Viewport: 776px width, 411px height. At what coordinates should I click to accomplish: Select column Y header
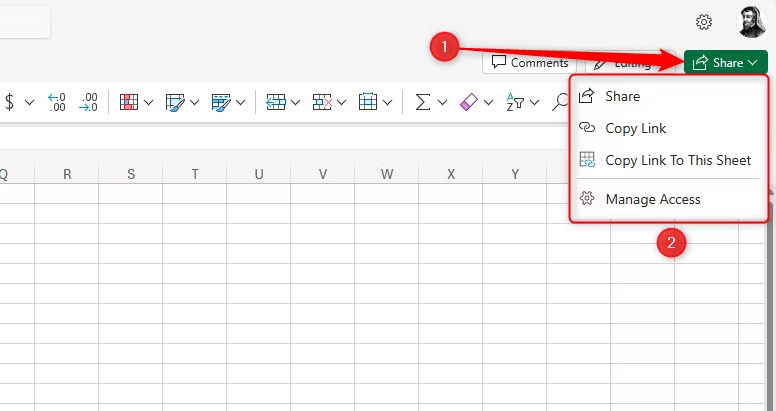click(x=515, y=174)
